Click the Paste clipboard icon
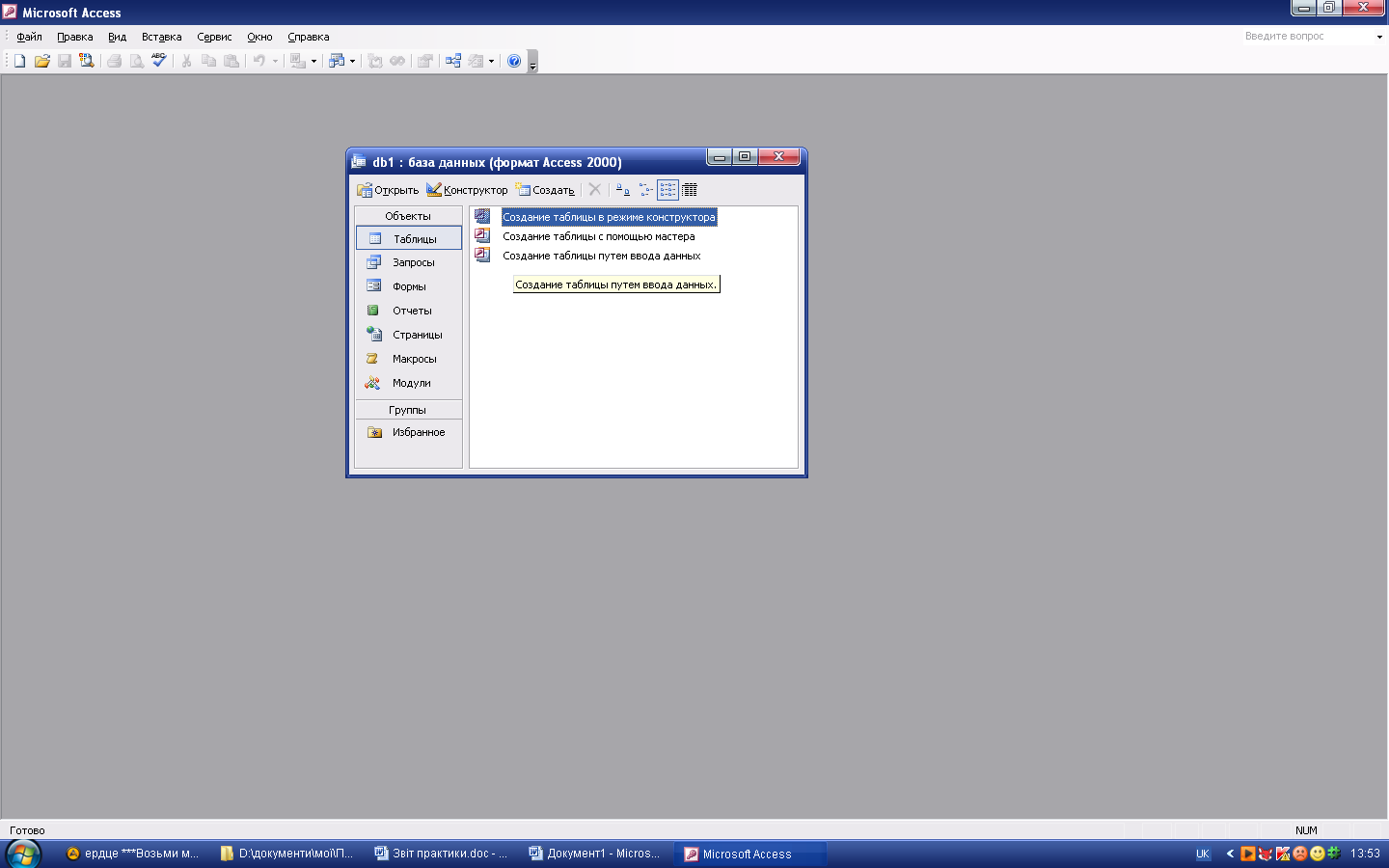Screen dimensions: 1389x868 click(231, 61)
